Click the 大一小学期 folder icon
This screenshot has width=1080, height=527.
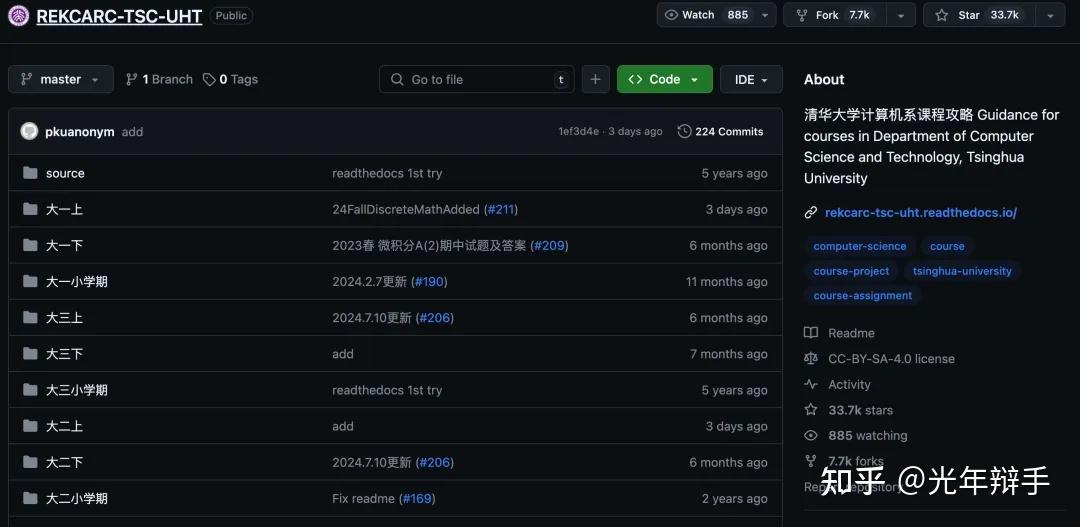pos(30,281)
